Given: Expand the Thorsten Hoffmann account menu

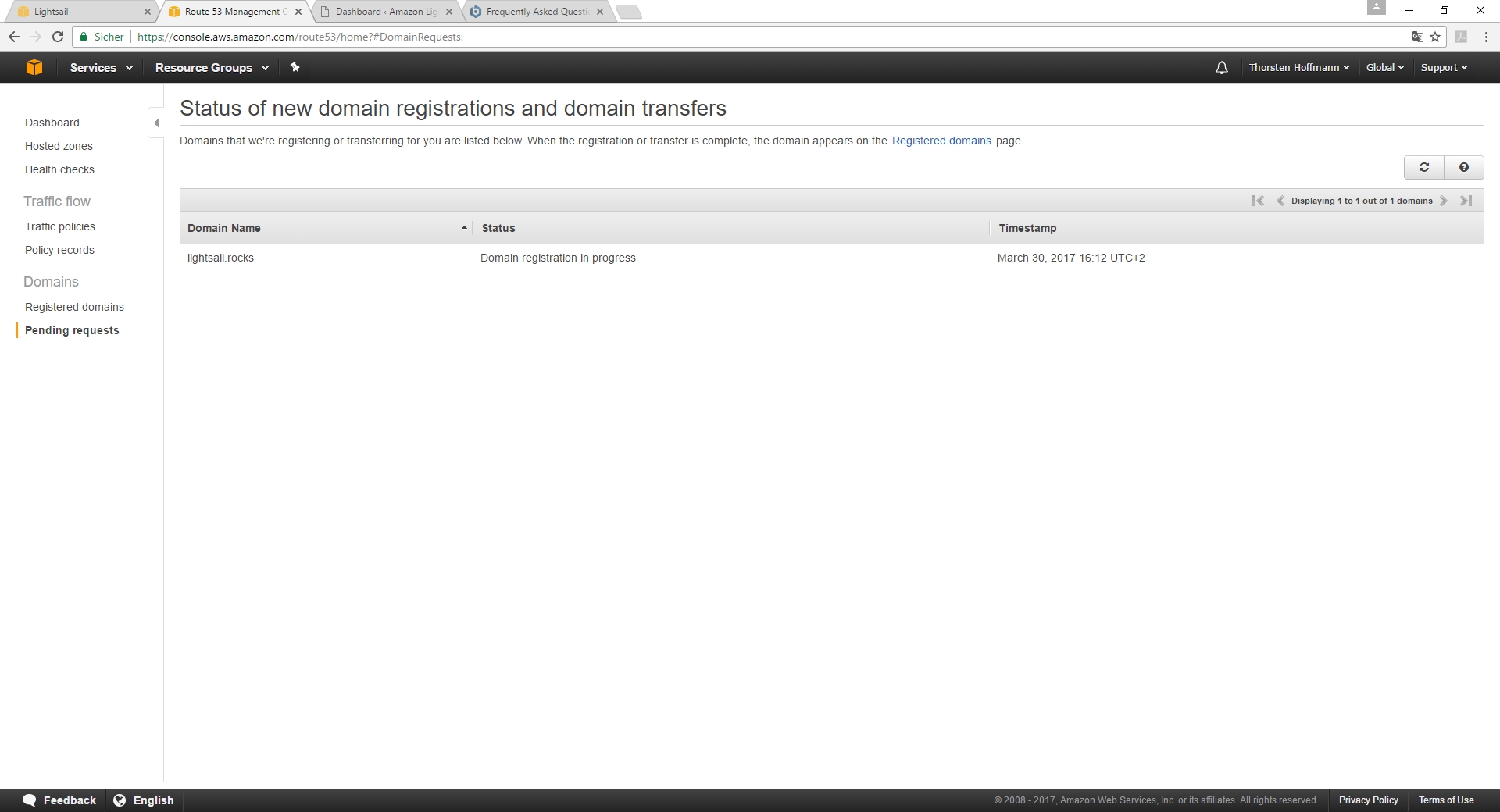Looking at the screenshot, I should click(1298, 68).
